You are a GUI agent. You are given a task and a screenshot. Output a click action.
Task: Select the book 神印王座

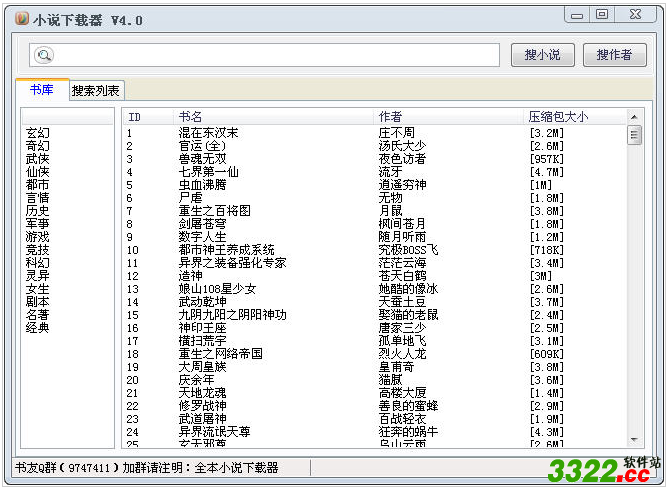(202, 328)
